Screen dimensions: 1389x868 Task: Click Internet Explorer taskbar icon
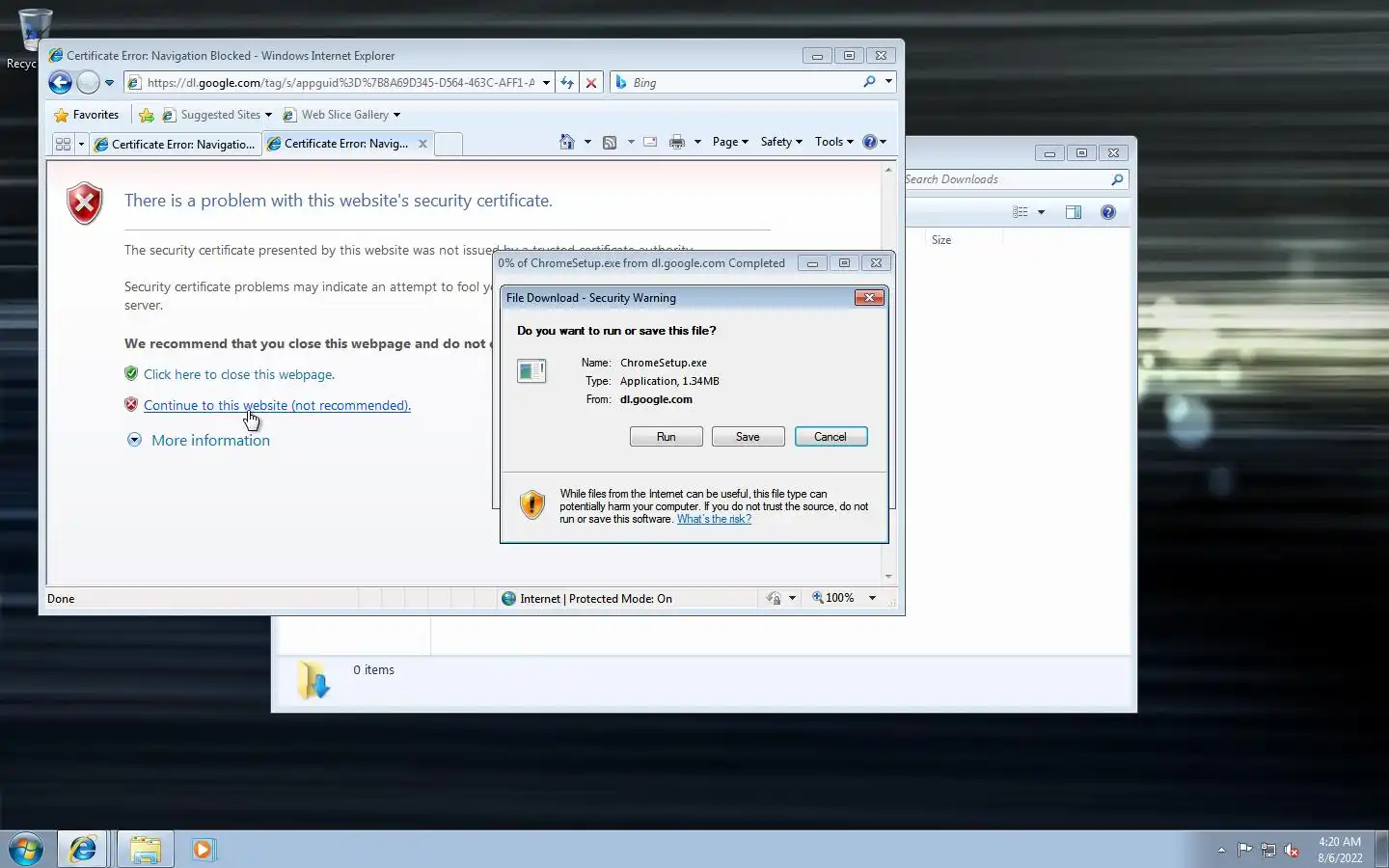[x=83, y=849]
